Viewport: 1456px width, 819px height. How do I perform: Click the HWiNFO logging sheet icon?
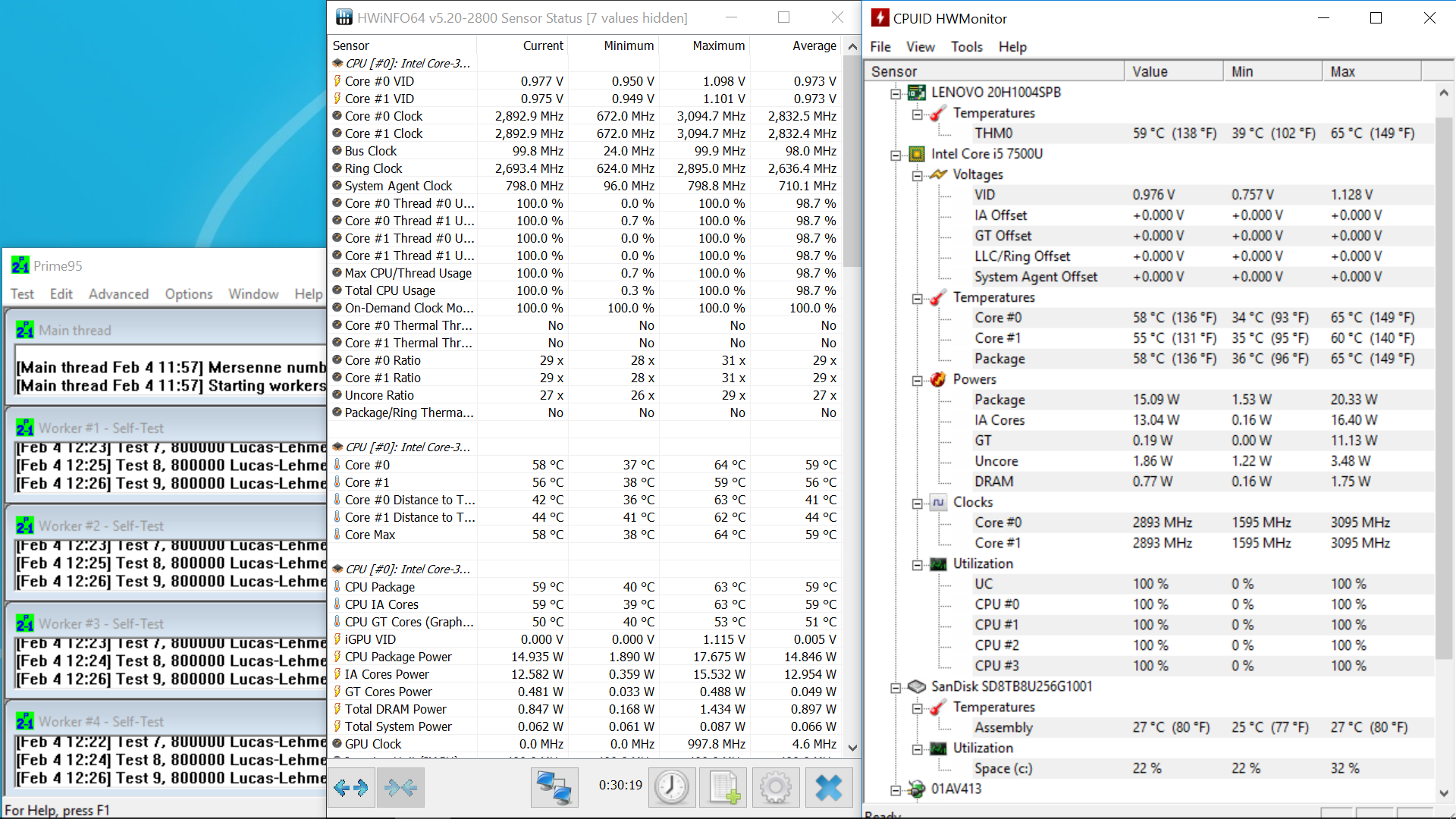723,788
